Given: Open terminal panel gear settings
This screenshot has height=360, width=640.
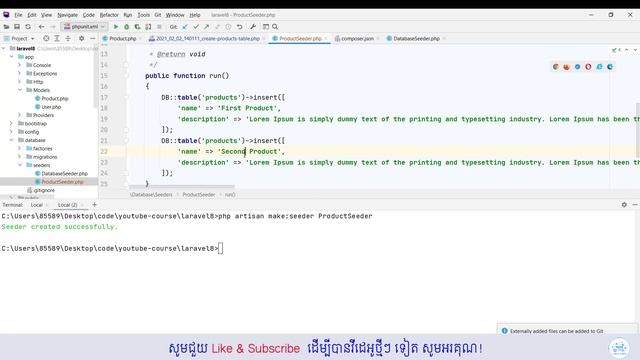Looking at the screenshot, I should (x=624, y=204).
